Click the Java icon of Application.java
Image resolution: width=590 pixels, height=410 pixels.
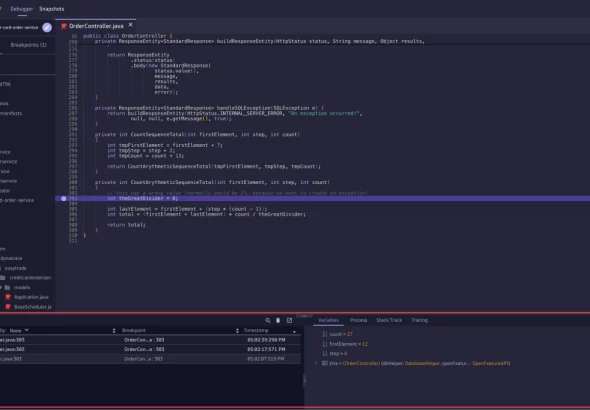(8, 297)
